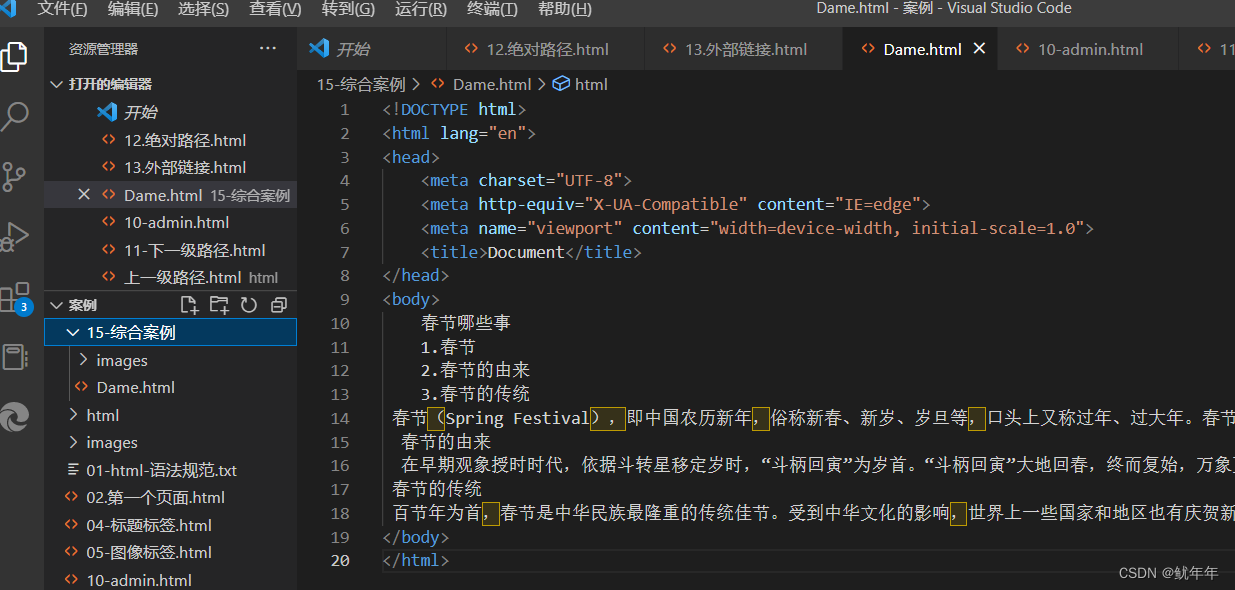Click 15-综合案例 breadcrumb segment
1235x590 pixels.
(361, 84)
